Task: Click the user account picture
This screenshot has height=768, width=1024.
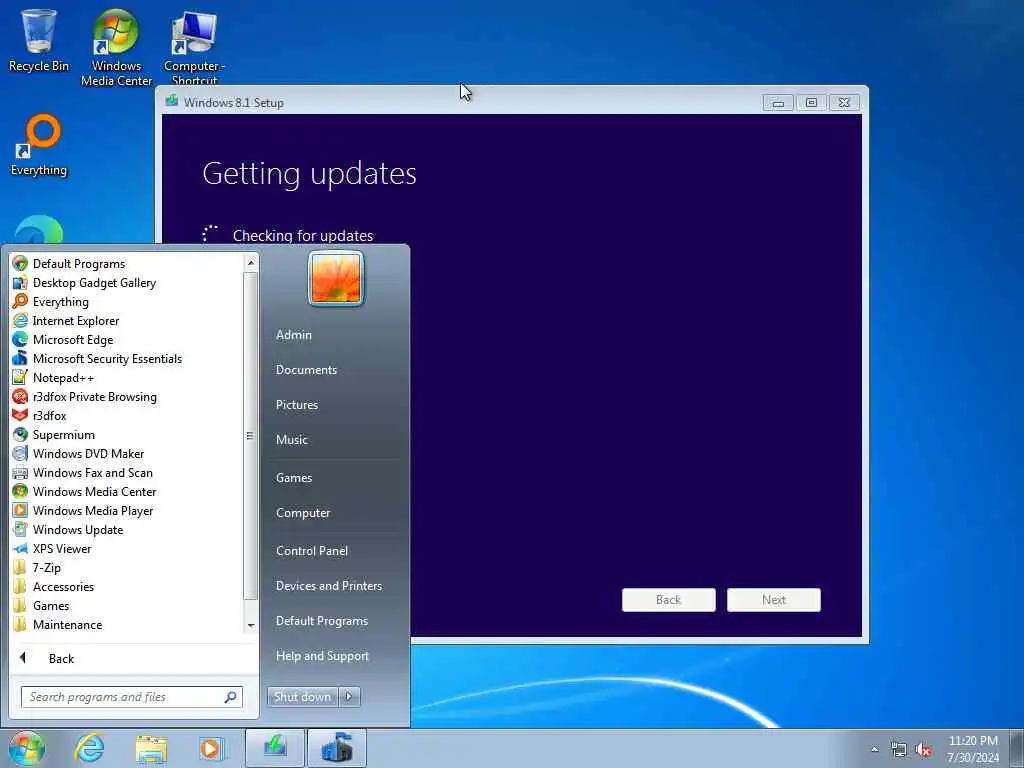Action: (336, 279)
